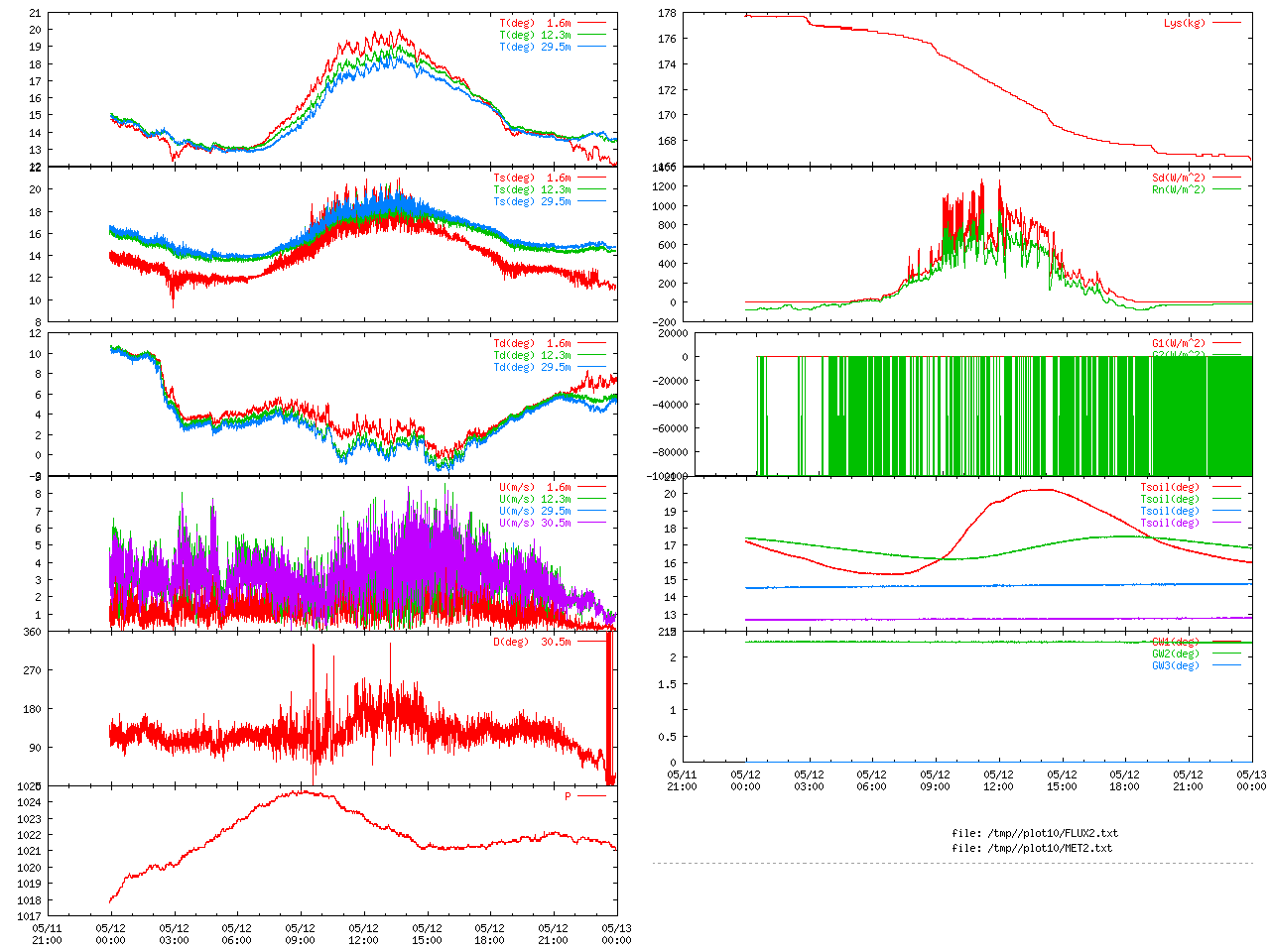Click the 178 tick on Lys axis

point(667,13)
